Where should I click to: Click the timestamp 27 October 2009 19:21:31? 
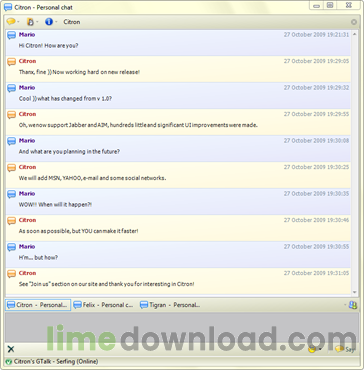click(x=316, y=35)
